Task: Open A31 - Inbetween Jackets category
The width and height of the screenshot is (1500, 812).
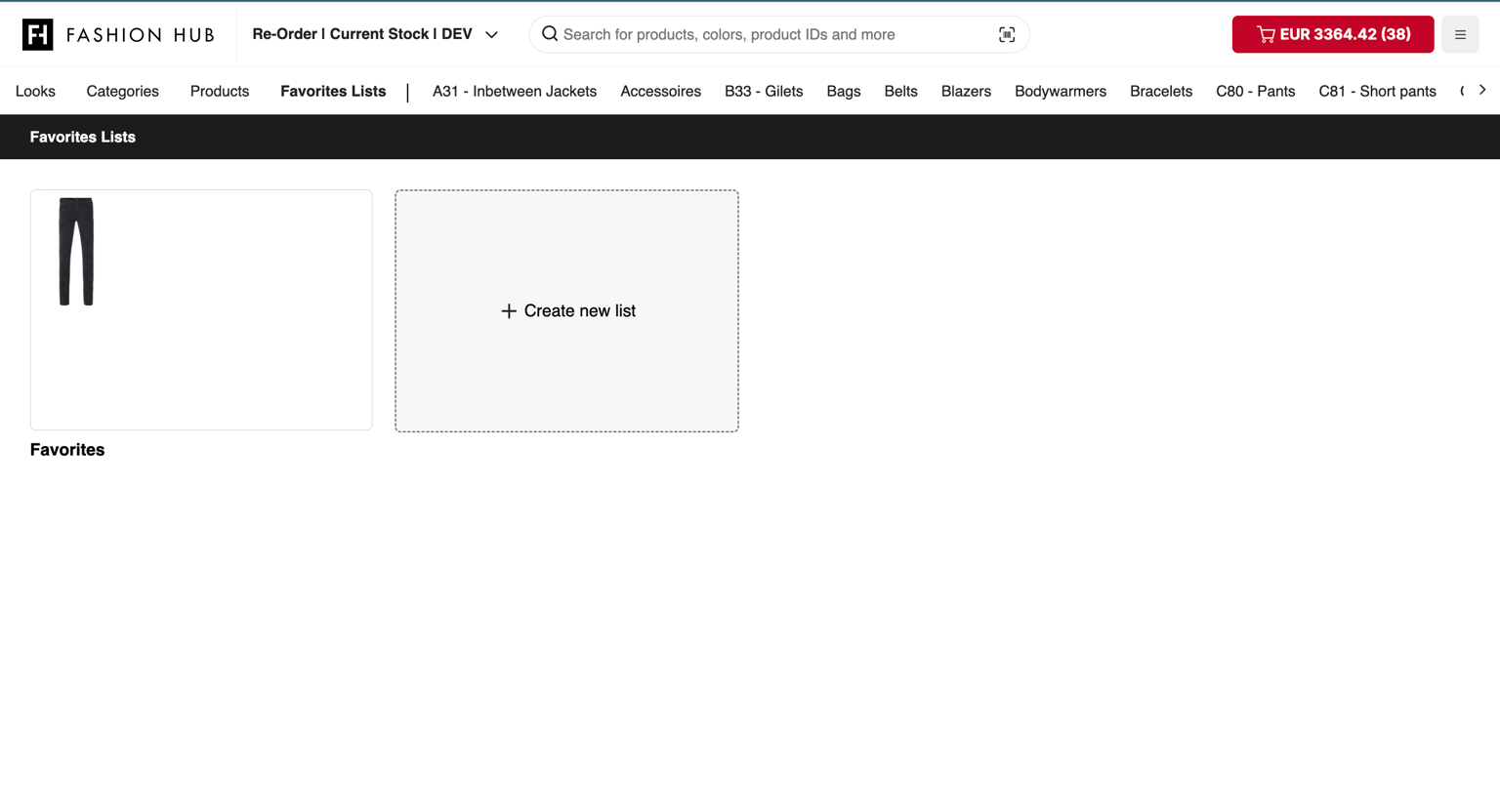Action: click(514, 91)
